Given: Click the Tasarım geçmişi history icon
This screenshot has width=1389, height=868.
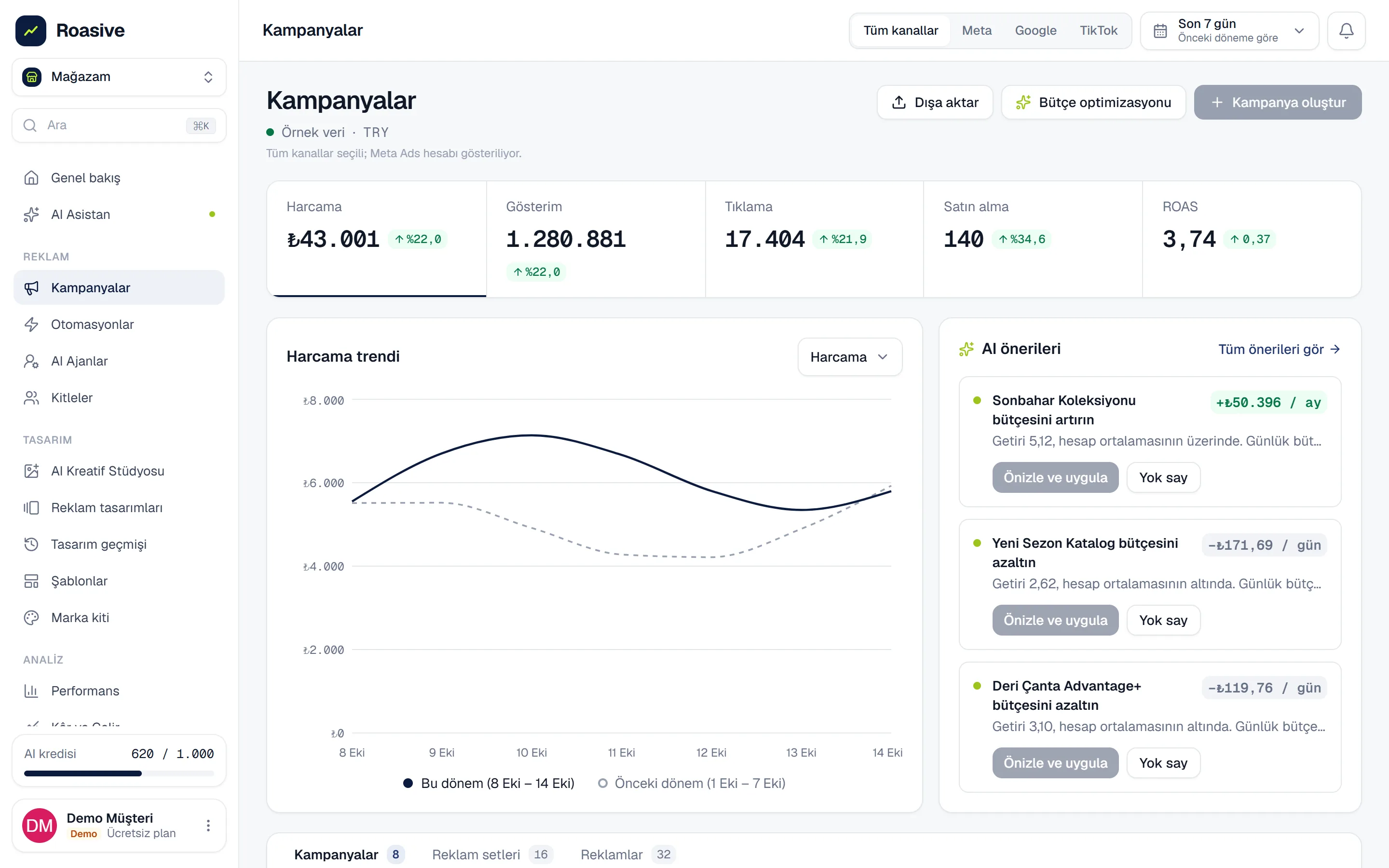Looking at the screenshot, I should [31, 544].
